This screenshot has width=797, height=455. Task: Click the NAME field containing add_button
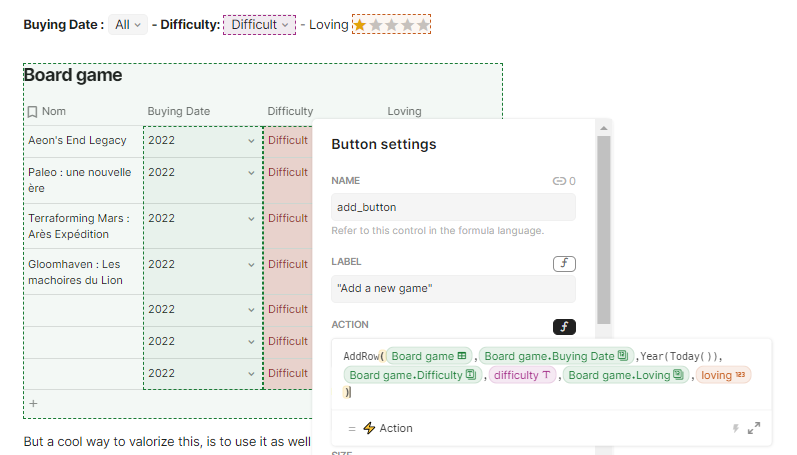point(453,207)
